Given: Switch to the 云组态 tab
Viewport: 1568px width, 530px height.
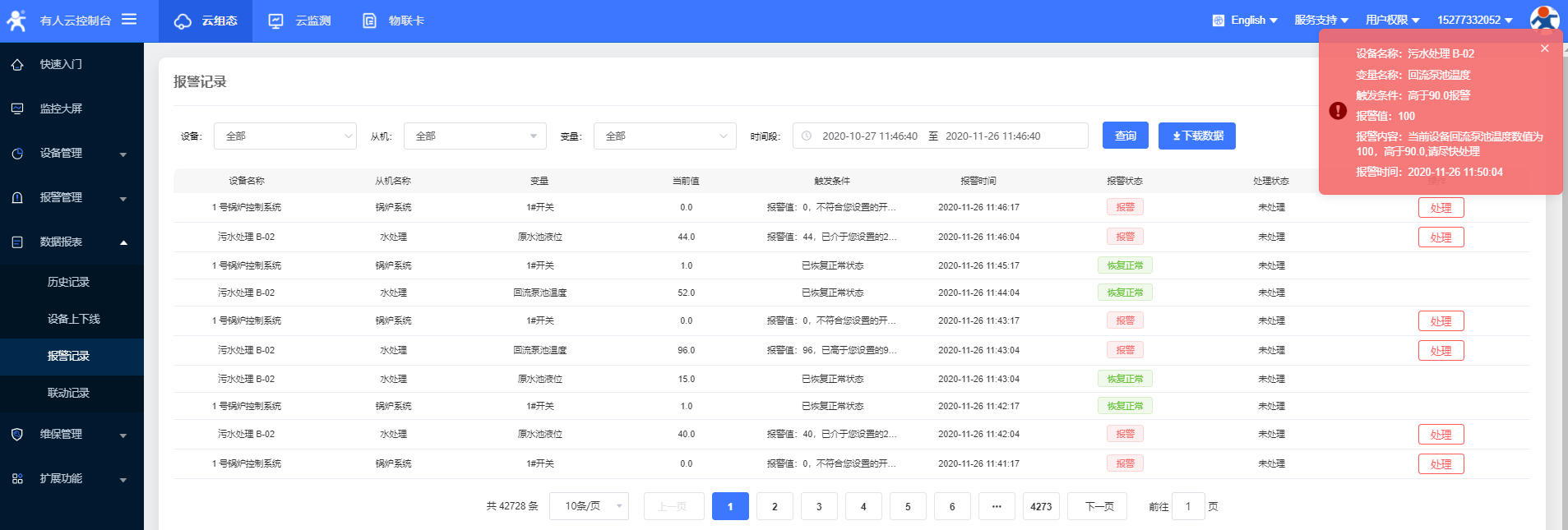Looking at the screenshot, I should [x=206, y=21].
